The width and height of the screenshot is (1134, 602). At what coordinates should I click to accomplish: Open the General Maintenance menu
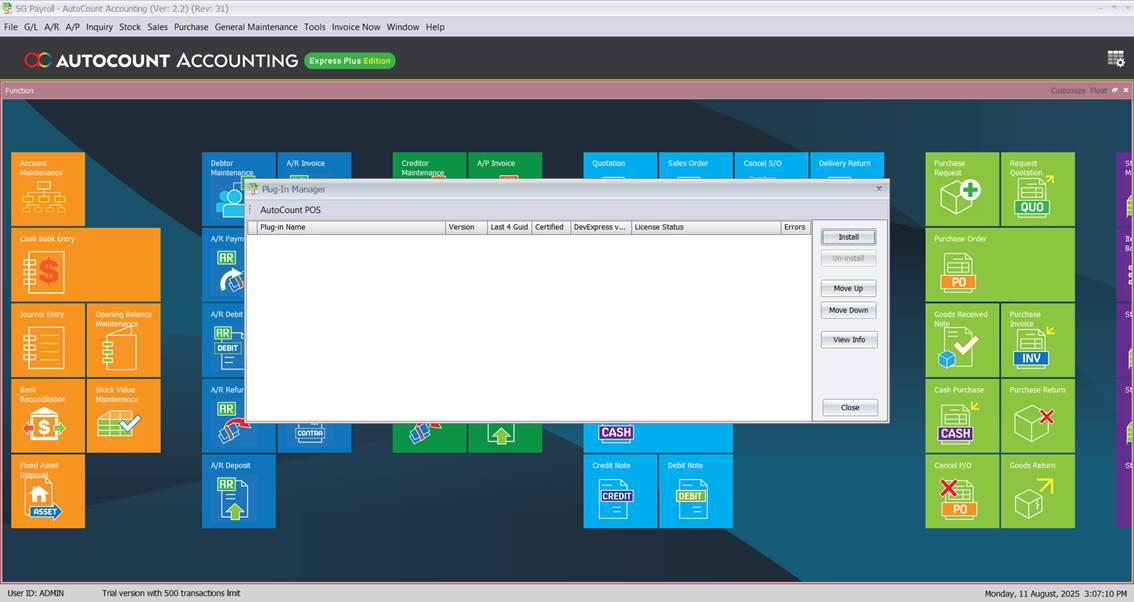pos(256,27)
